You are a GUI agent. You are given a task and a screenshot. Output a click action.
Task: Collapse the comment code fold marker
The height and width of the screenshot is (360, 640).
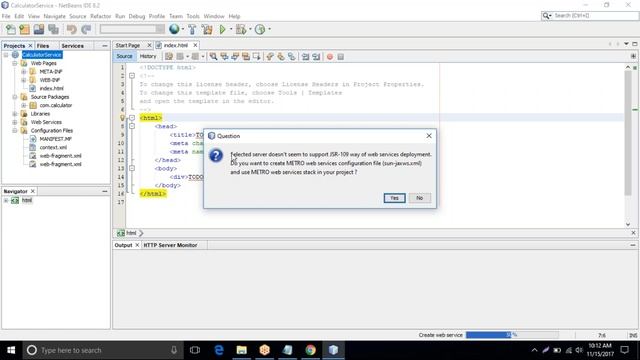(x=132, y=76)
